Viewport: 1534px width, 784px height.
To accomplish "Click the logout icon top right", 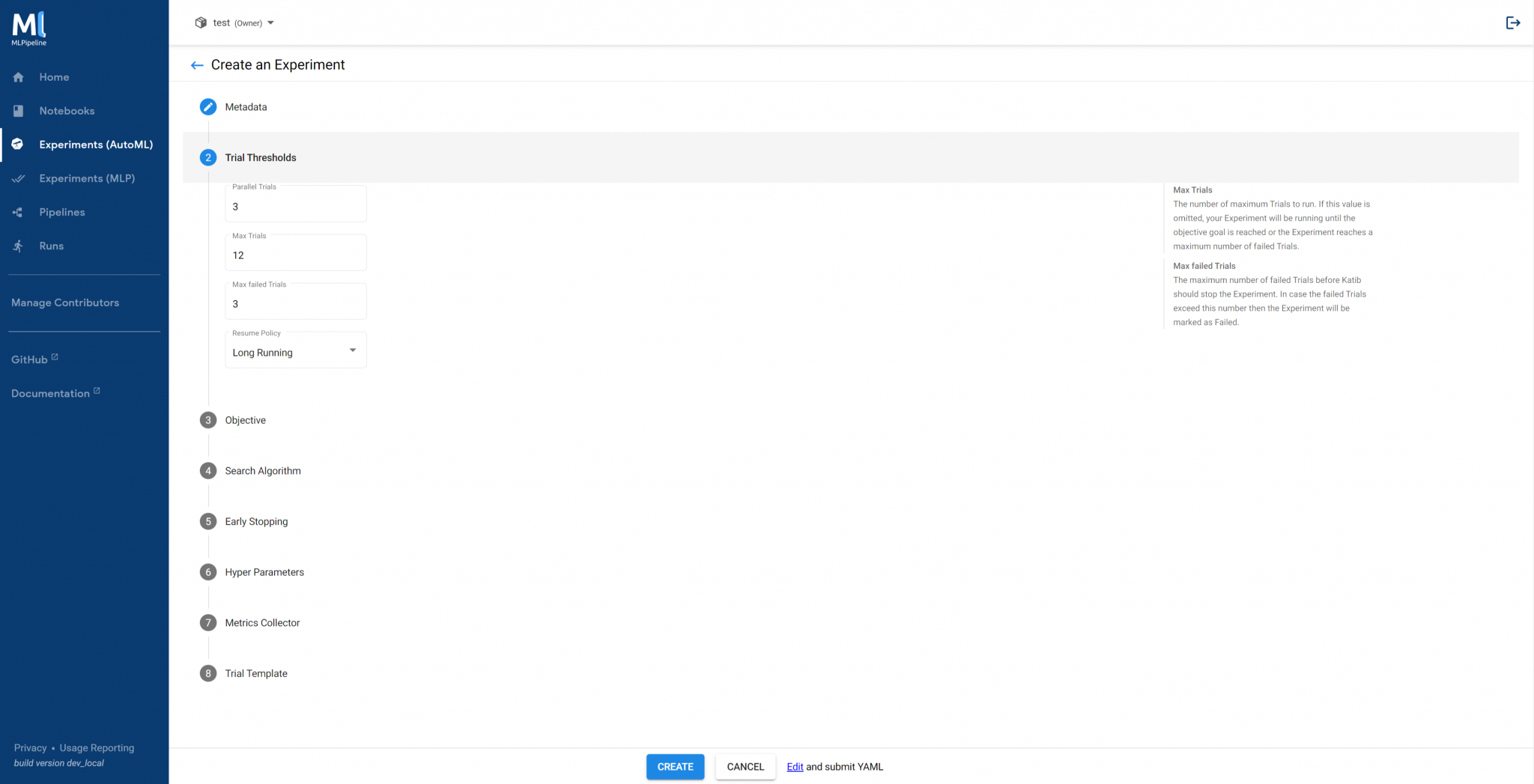I will (x=1513, y=22).
